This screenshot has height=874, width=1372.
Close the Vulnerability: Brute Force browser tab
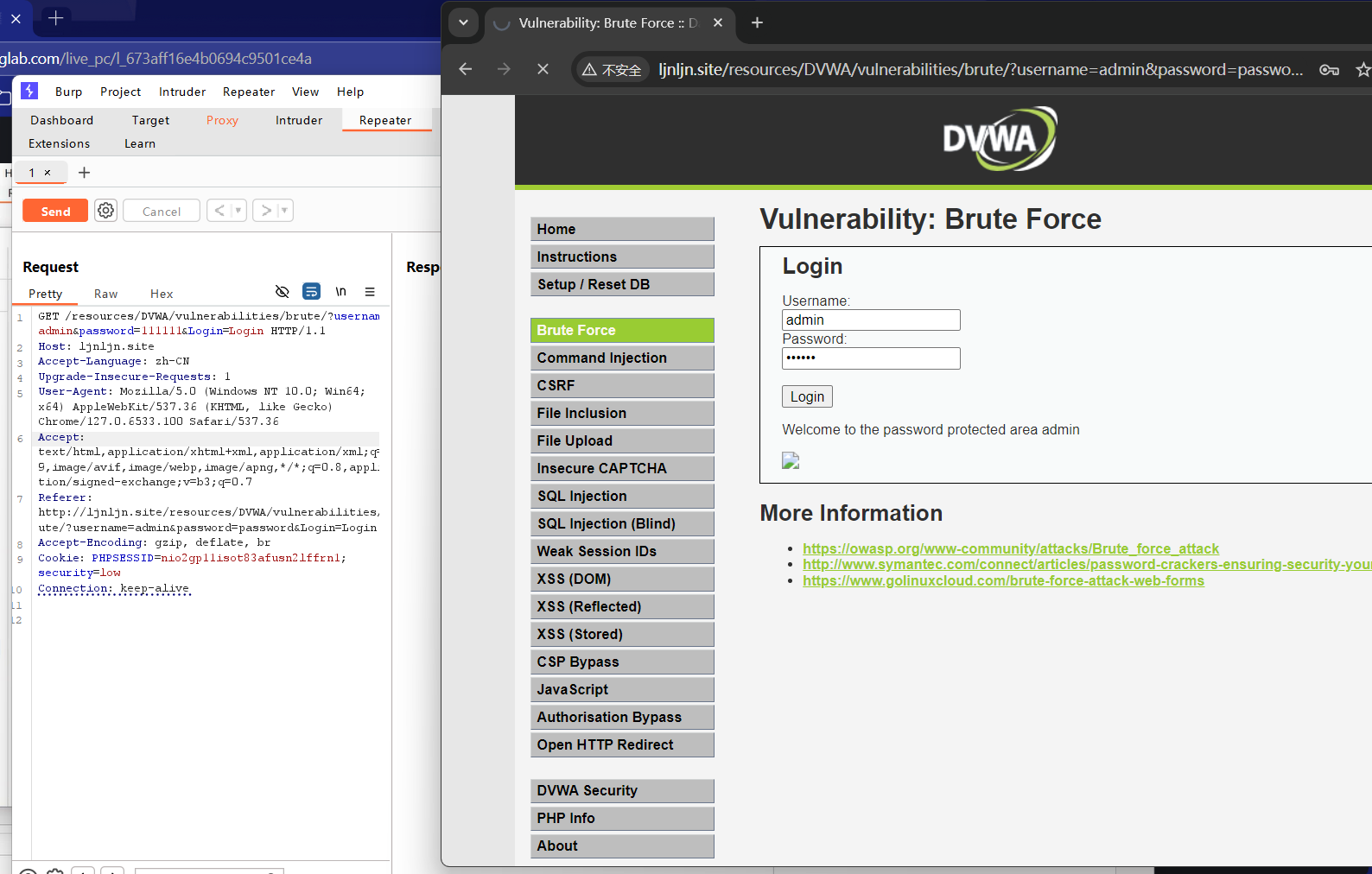pyautogui.click(x=717, y=22)
